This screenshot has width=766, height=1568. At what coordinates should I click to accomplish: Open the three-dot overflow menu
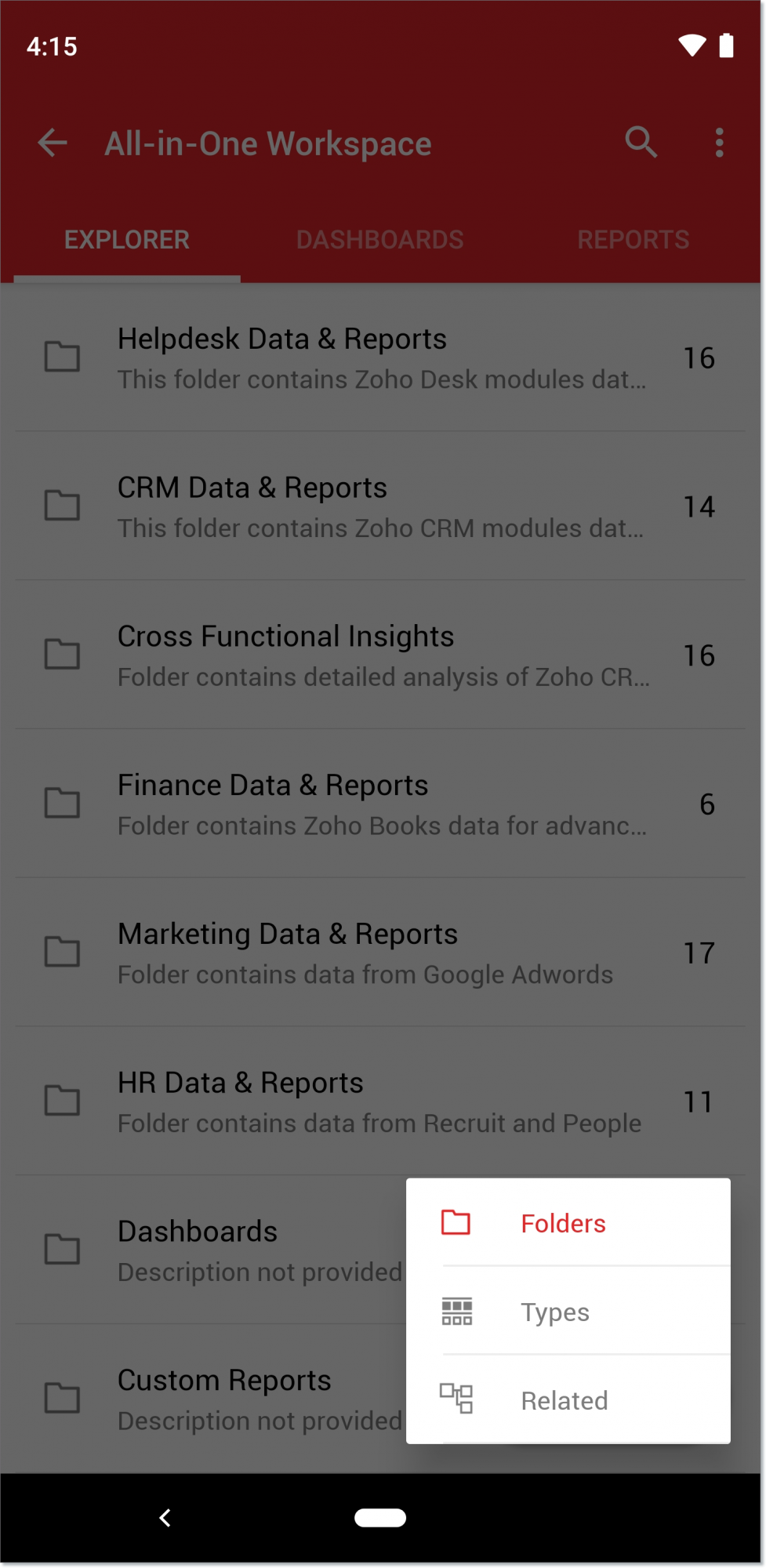point(719,143)
